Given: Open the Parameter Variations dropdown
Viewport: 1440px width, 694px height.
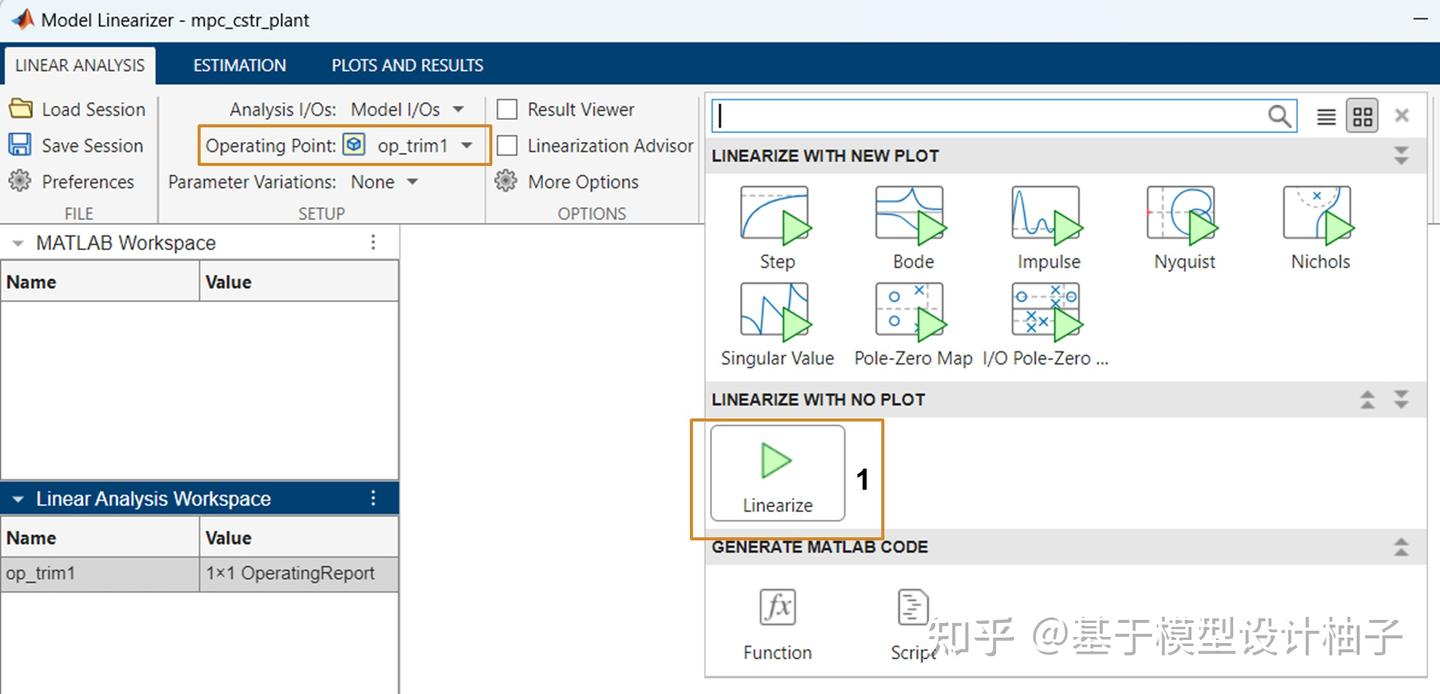Looking at the screenshot, I should [412, 181].
